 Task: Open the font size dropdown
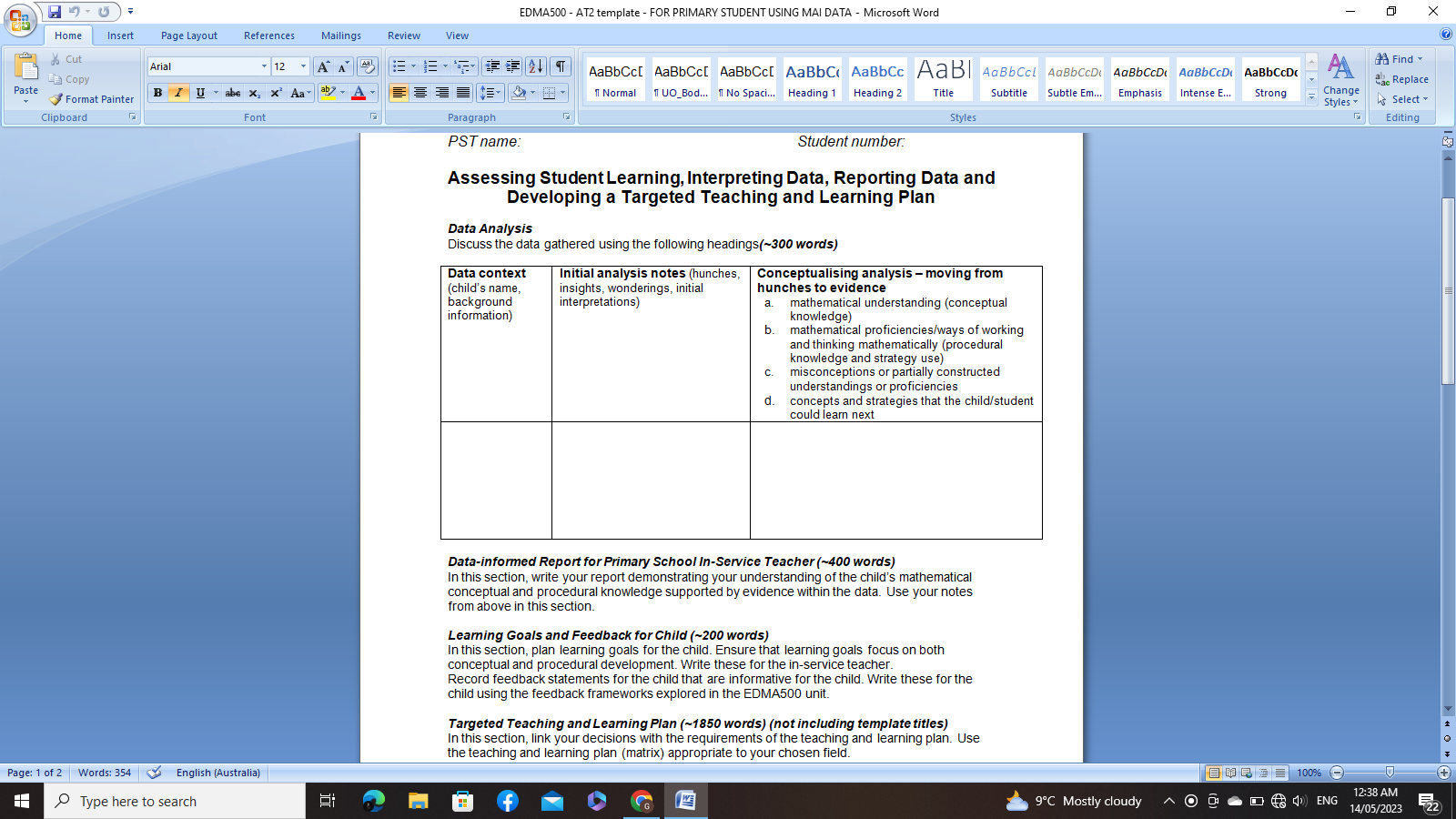[x=303, y=66]
